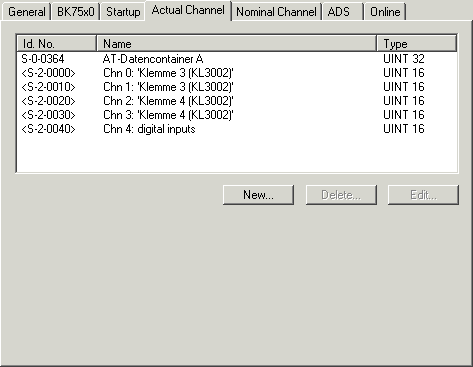
Task: Click the Delete... button
Action: [x=341, y=195]
